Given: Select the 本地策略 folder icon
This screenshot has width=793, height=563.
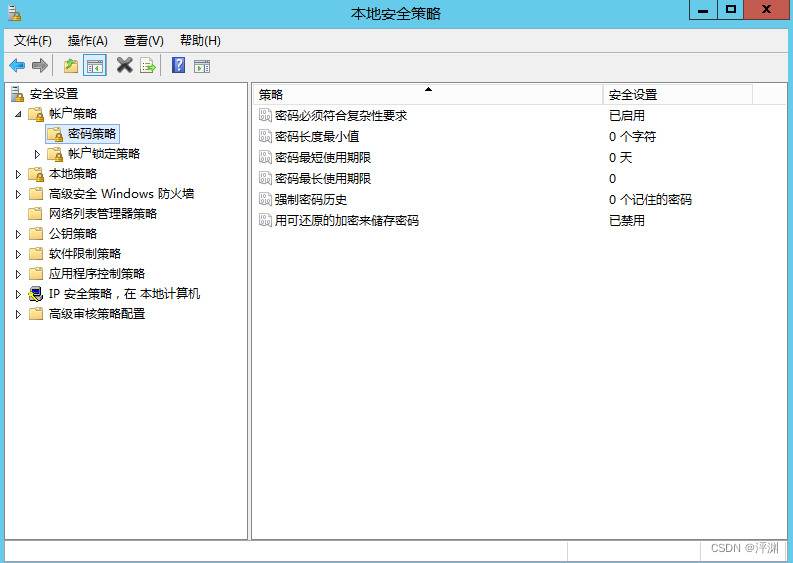Looking at the screenshot, I should 36,174.
